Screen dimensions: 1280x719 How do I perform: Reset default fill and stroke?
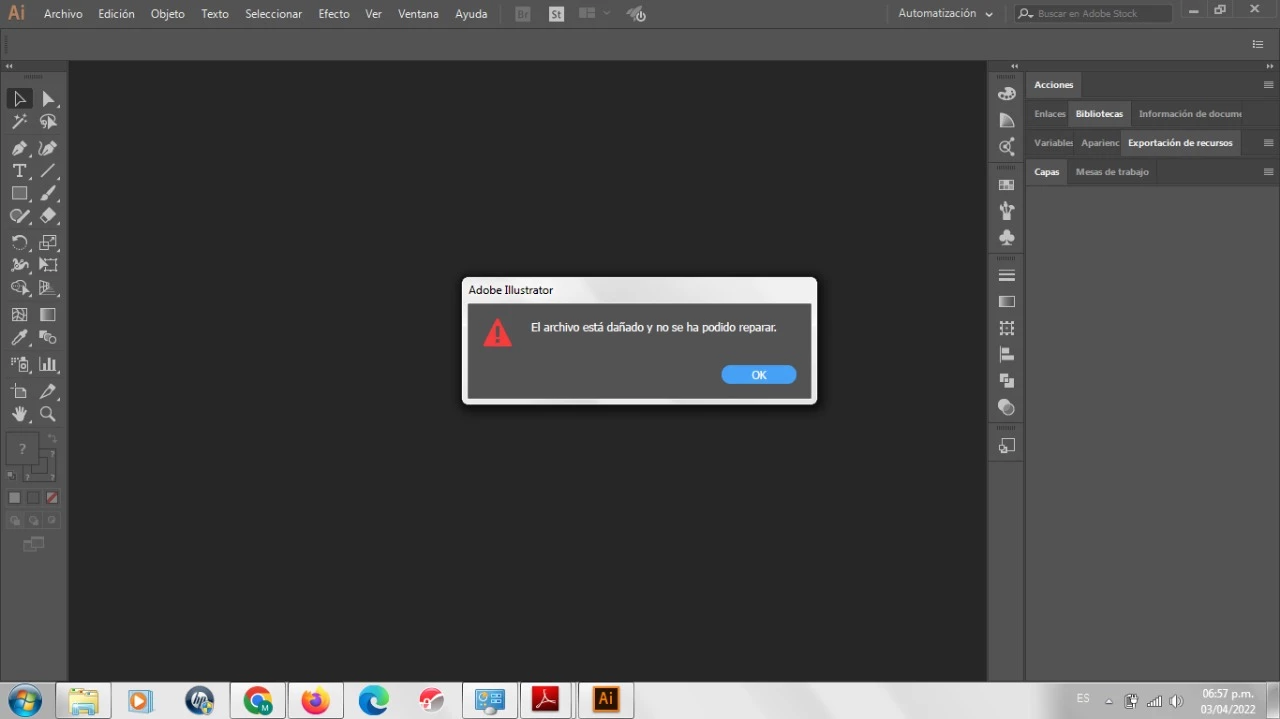[x=12, y=476]
